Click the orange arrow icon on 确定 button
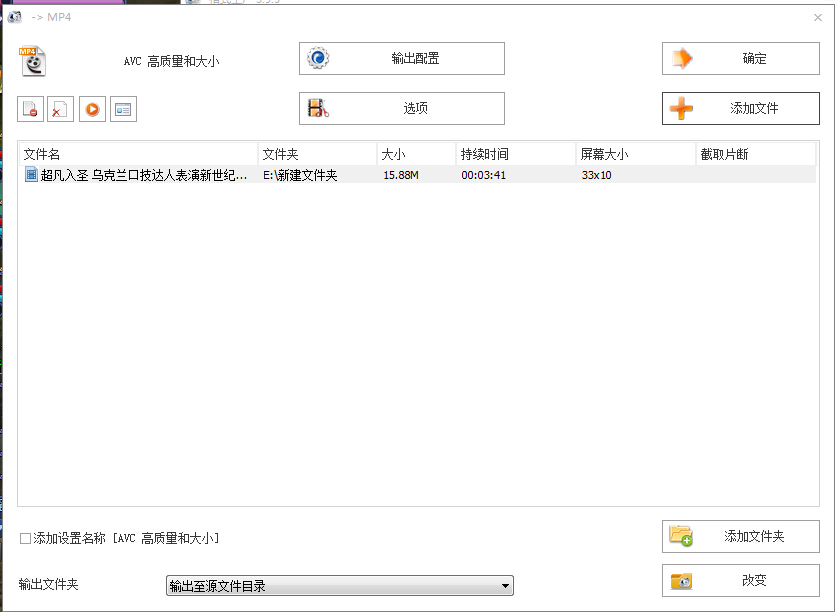Image resolution: width=835 pixels, height=612 pixels. [680, 58]
